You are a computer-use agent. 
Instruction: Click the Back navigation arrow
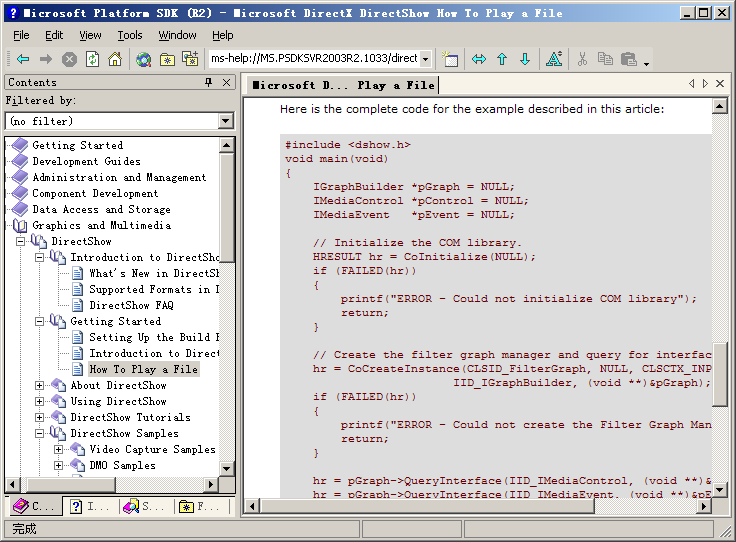[x=23, y=59]
